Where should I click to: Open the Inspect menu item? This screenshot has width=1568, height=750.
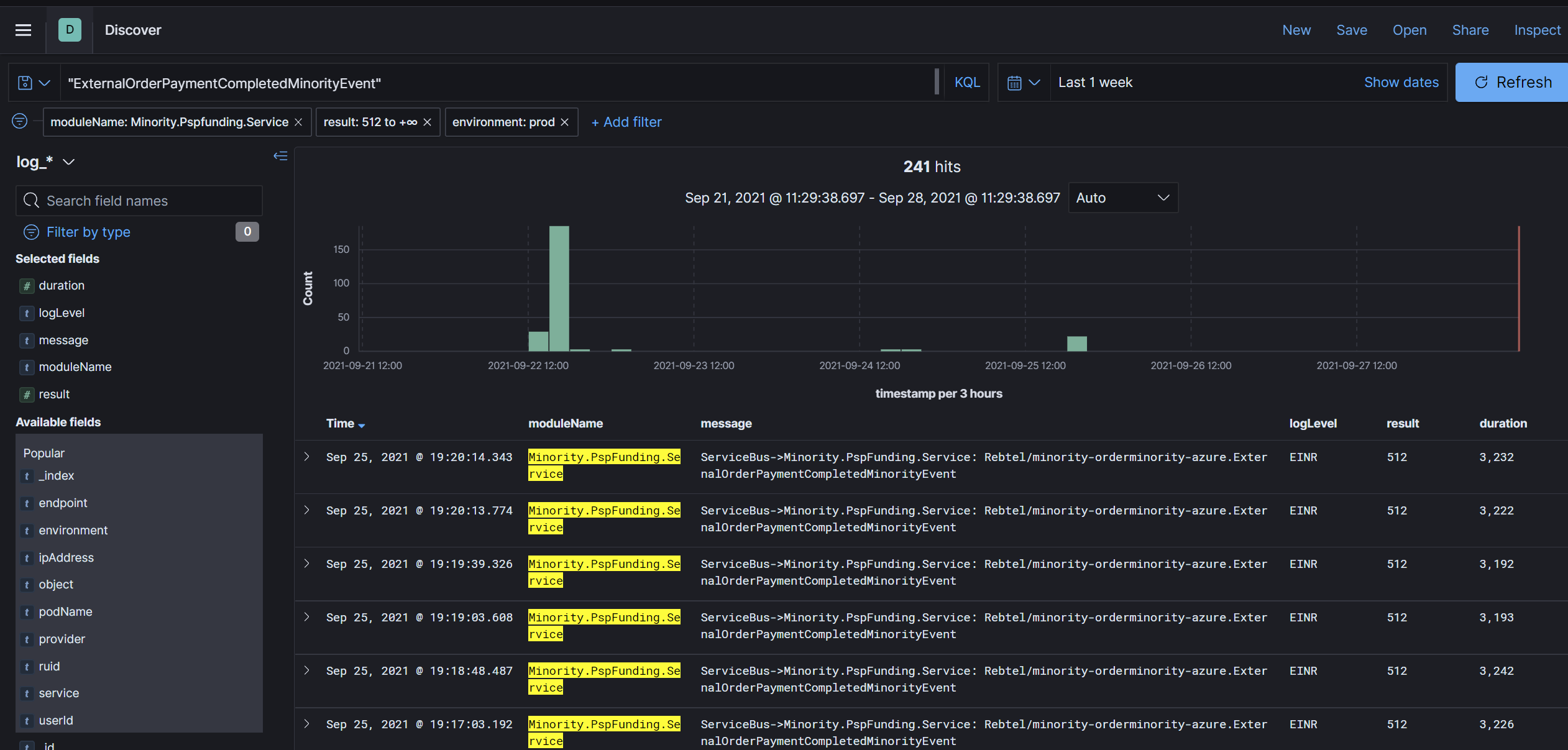click(1537, 30)
